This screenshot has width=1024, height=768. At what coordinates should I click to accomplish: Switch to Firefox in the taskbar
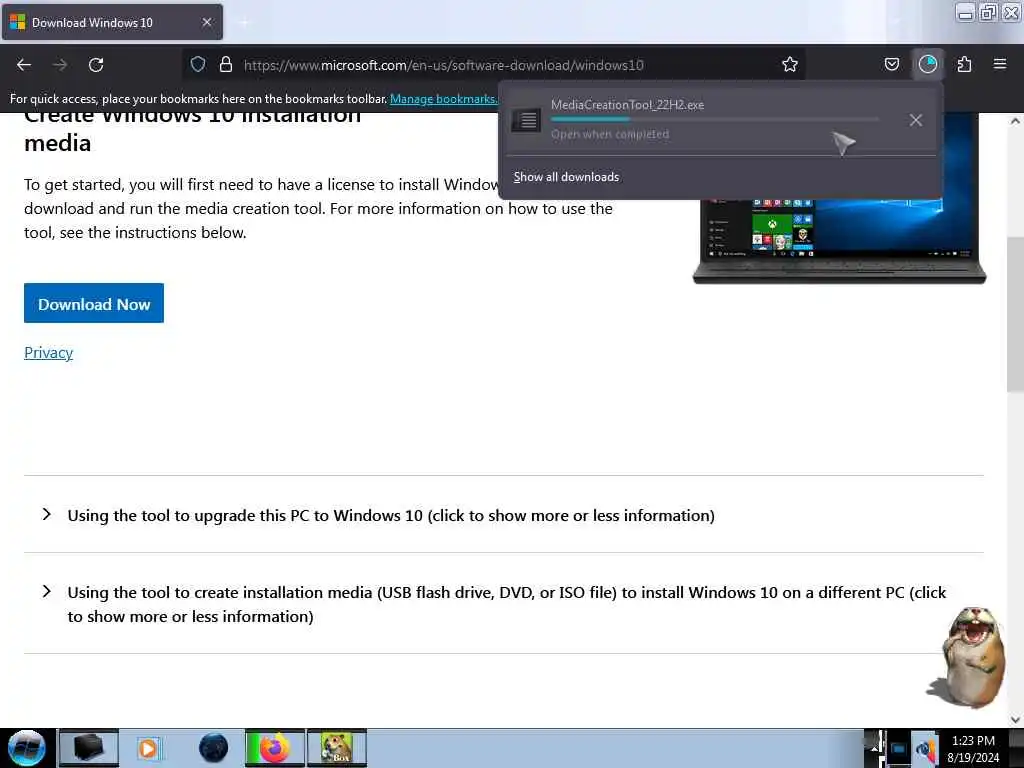275,748
